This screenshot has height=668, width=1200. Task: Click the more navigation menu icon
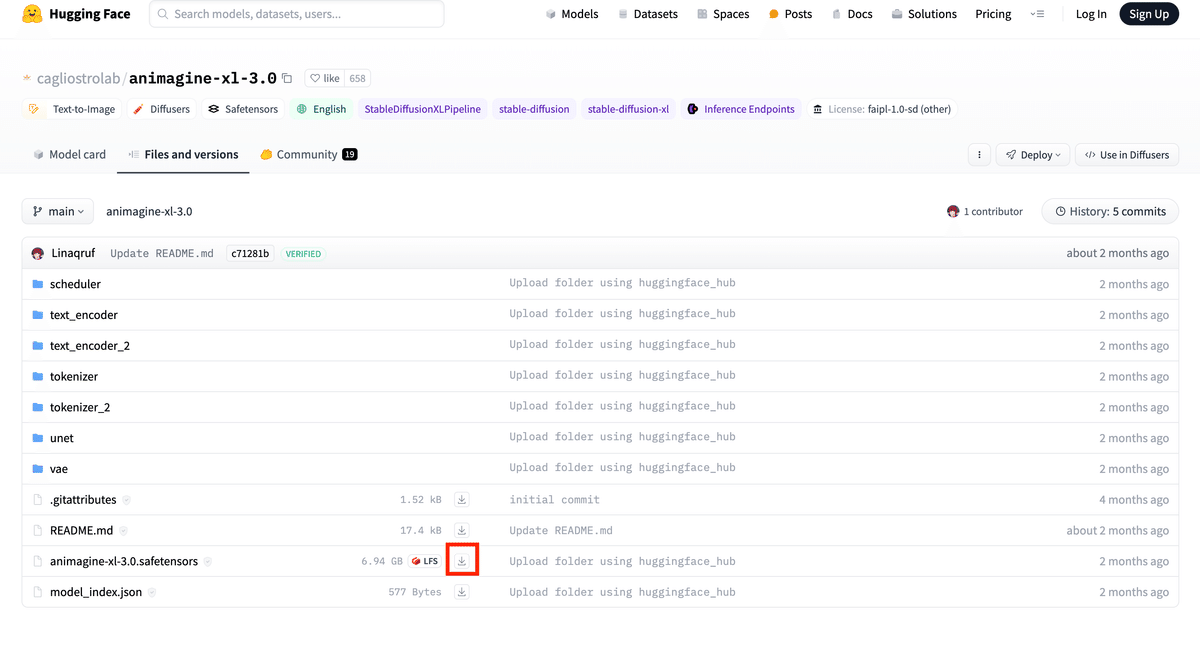tap(1038, 14)
